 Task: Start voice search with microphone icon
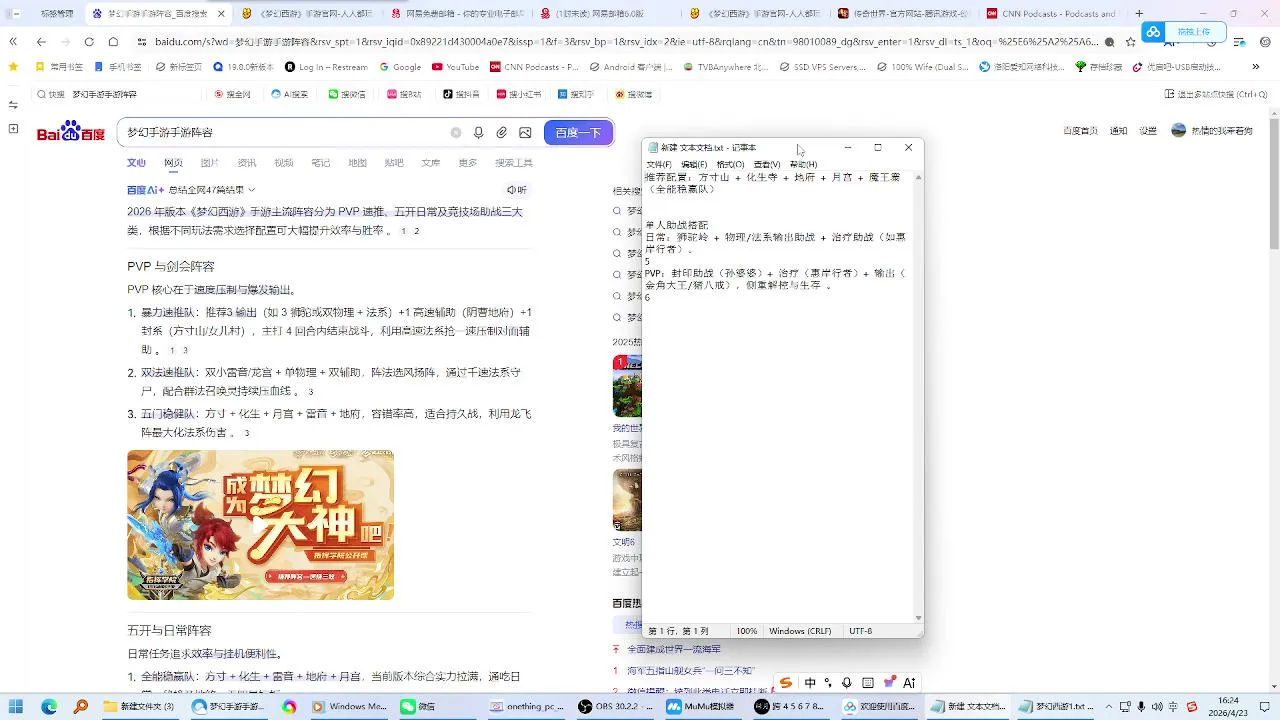point(479,132)
